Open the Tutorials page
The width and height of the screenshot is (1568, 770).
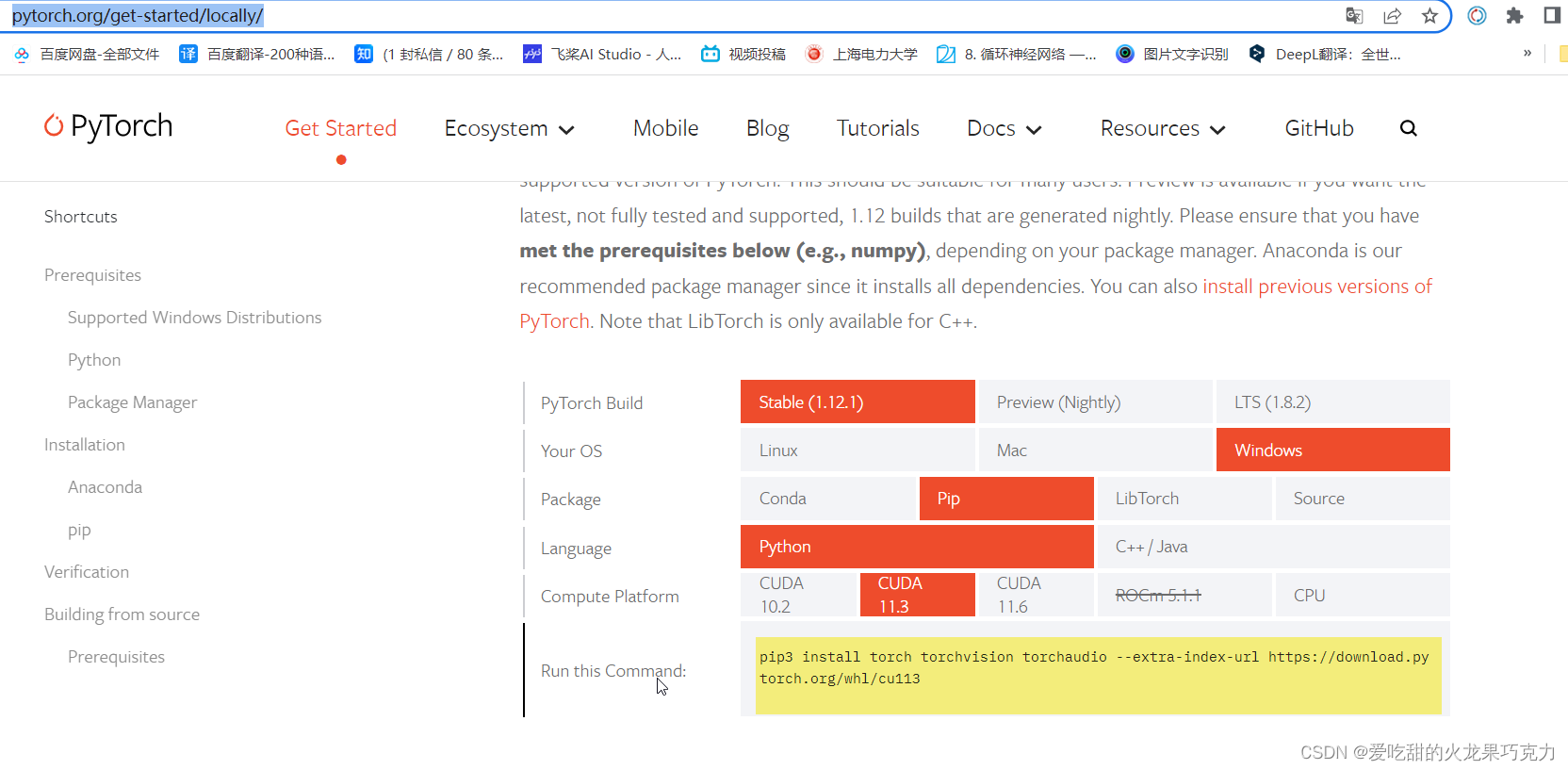point(878,128)
